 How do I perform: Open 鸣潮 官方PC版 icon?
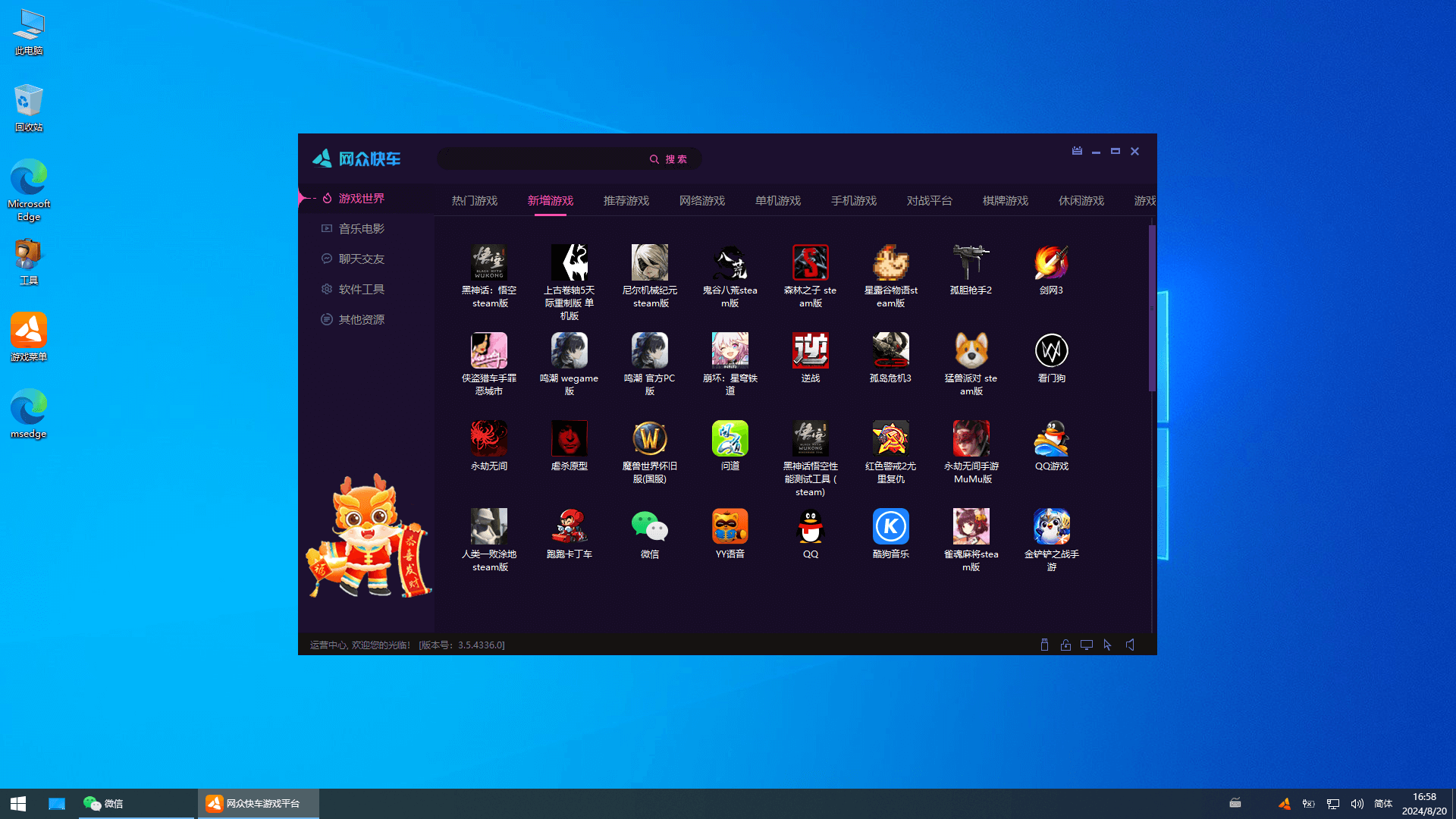click(650, 350)
